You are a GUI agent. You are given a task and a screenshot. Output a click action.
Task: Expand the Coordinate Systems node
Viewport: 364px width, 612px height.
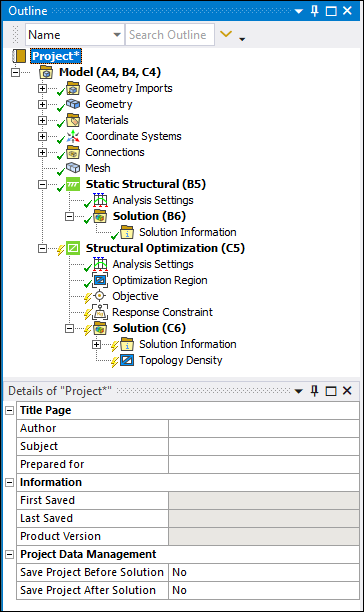click(x=42, y=136)
